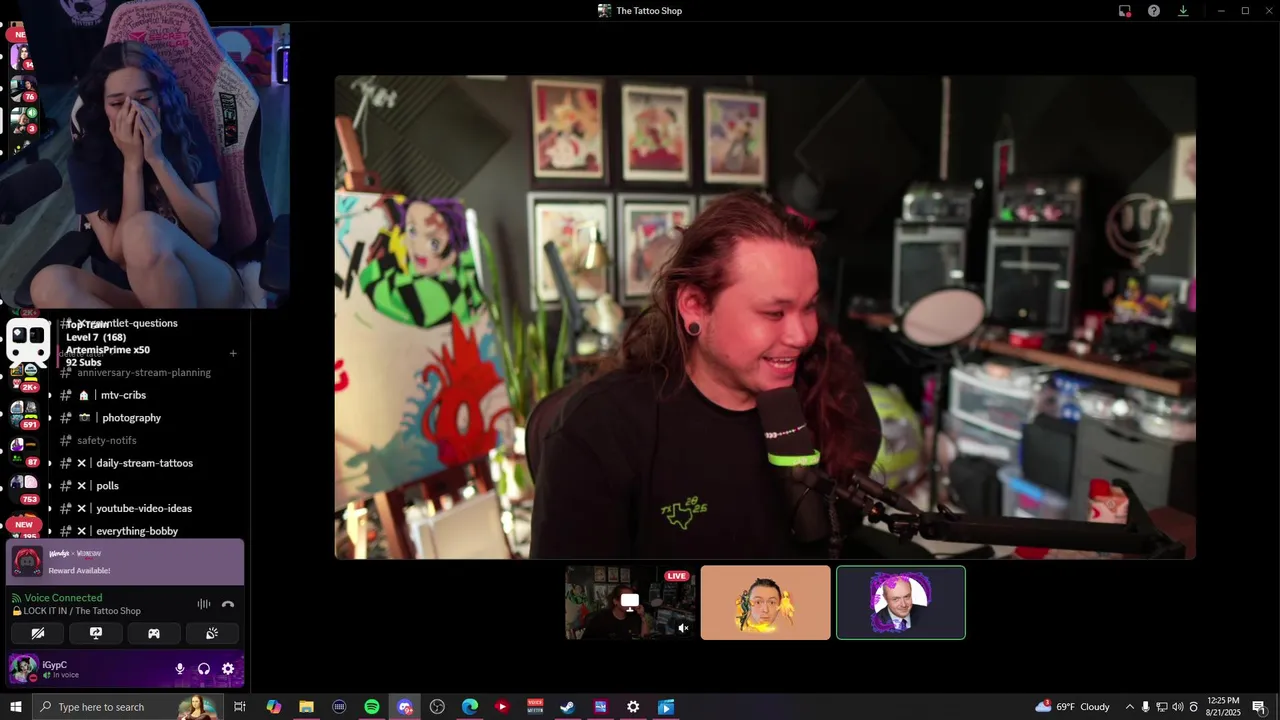This screenshot has width=1280, height=720.
Task: Deafen with the headphones icon
Action: point(204,669)
